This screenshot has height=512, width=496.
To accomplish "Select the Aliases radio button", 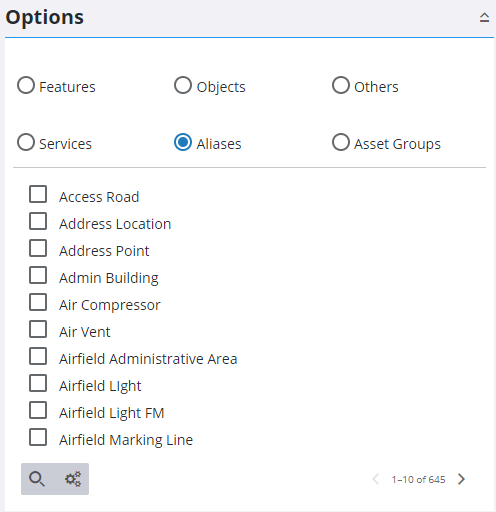I will (x=183, y=142).
